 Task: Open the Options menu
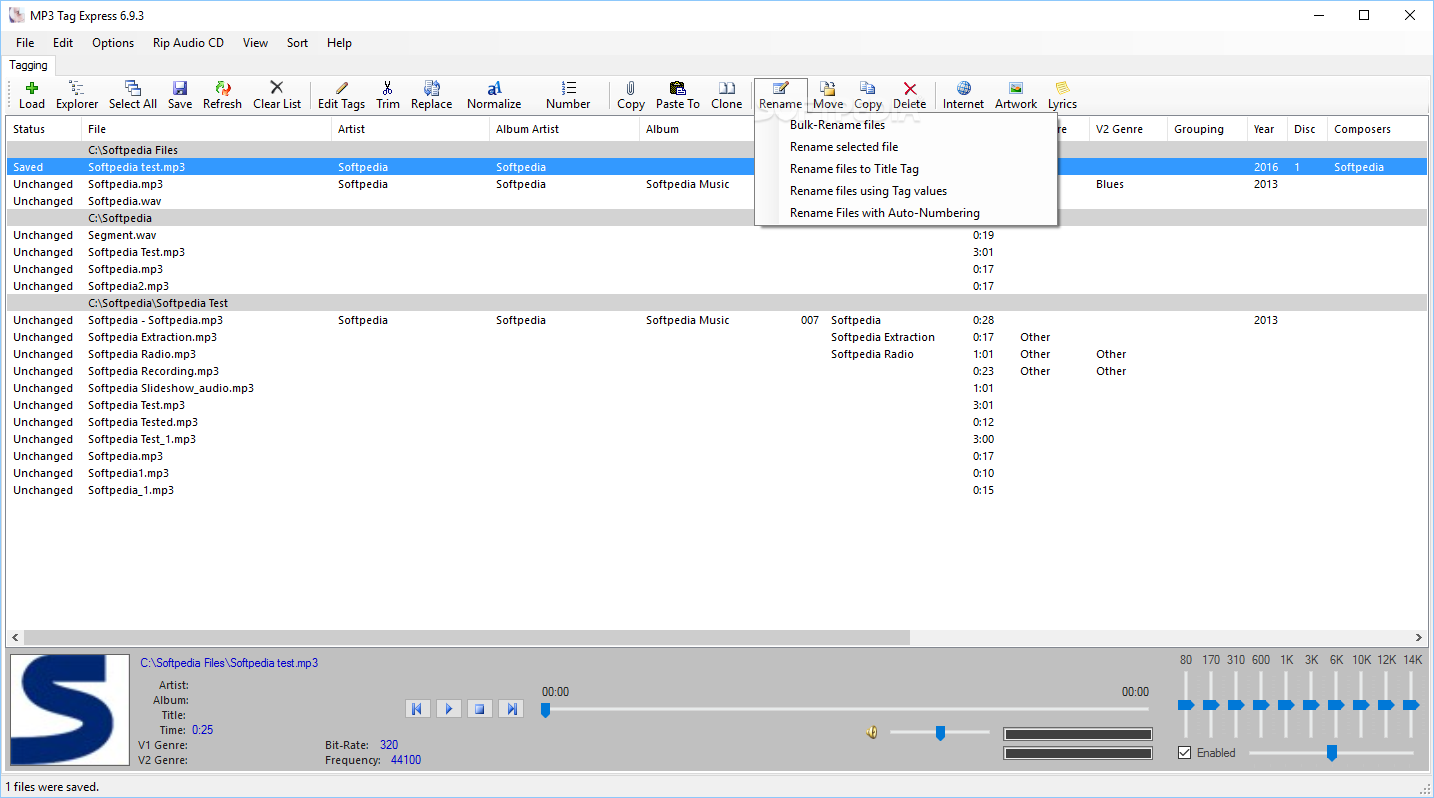click(x=113, y=43)
